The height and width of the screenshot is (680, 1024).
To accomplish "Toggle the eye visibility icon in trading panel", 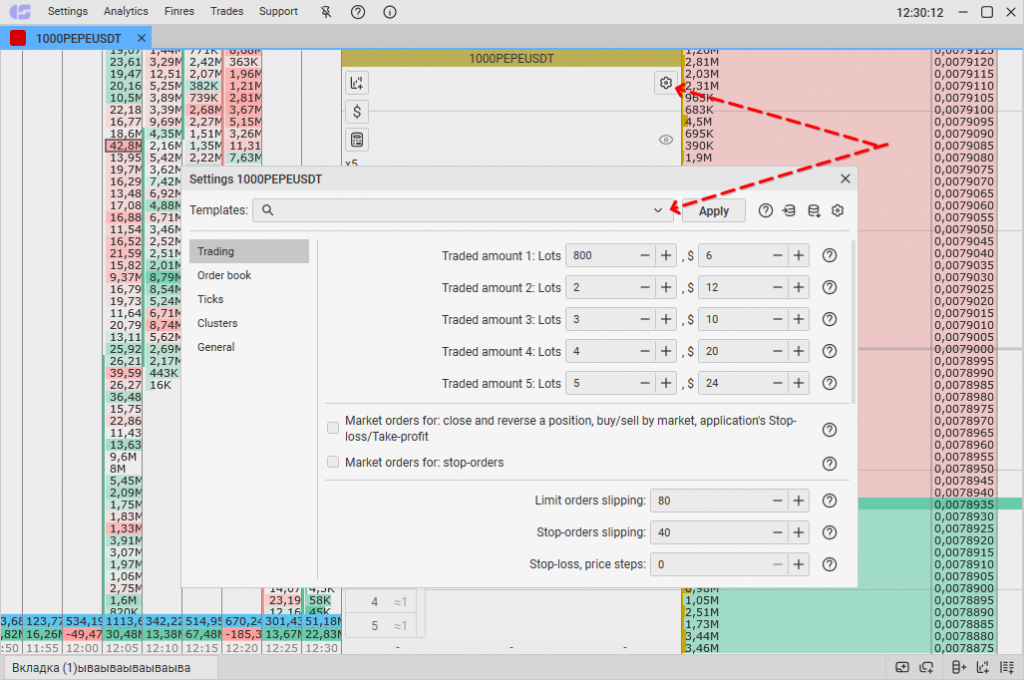I will 665,140.
